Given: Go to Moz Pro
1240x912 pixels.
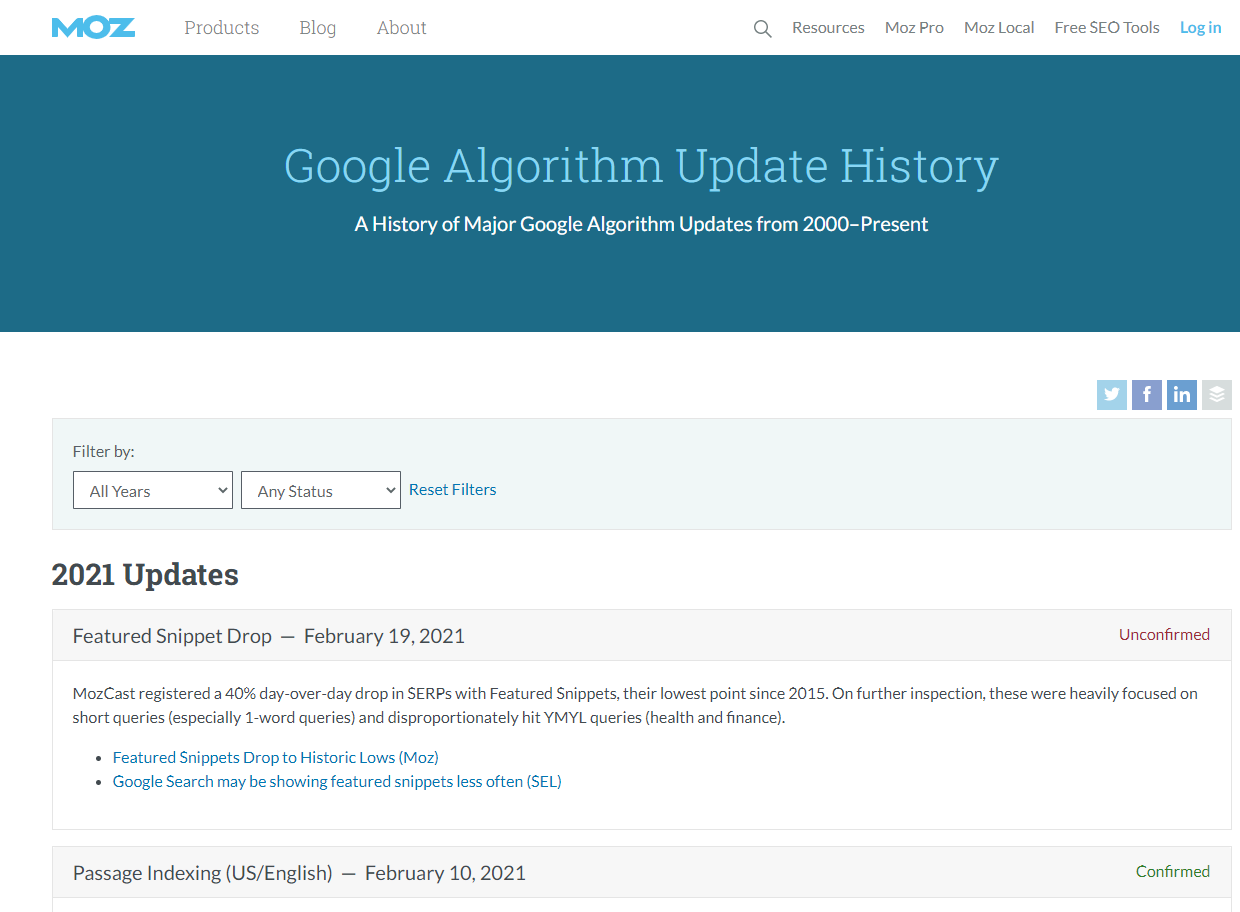Looking at the screenshot, I should point(914,28).
